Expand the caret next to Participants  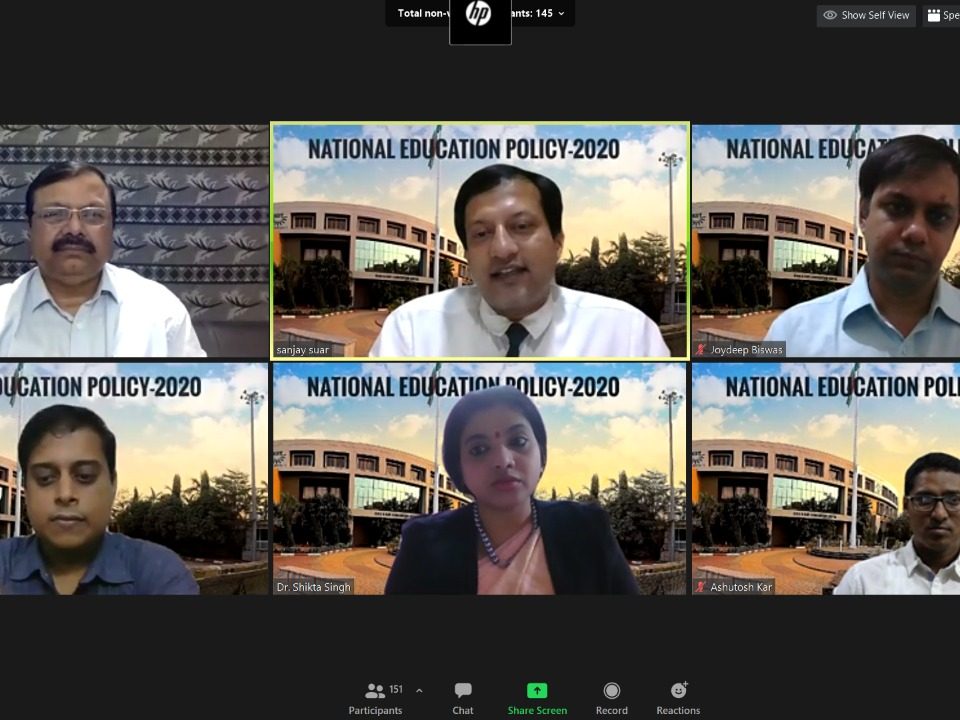419,690
